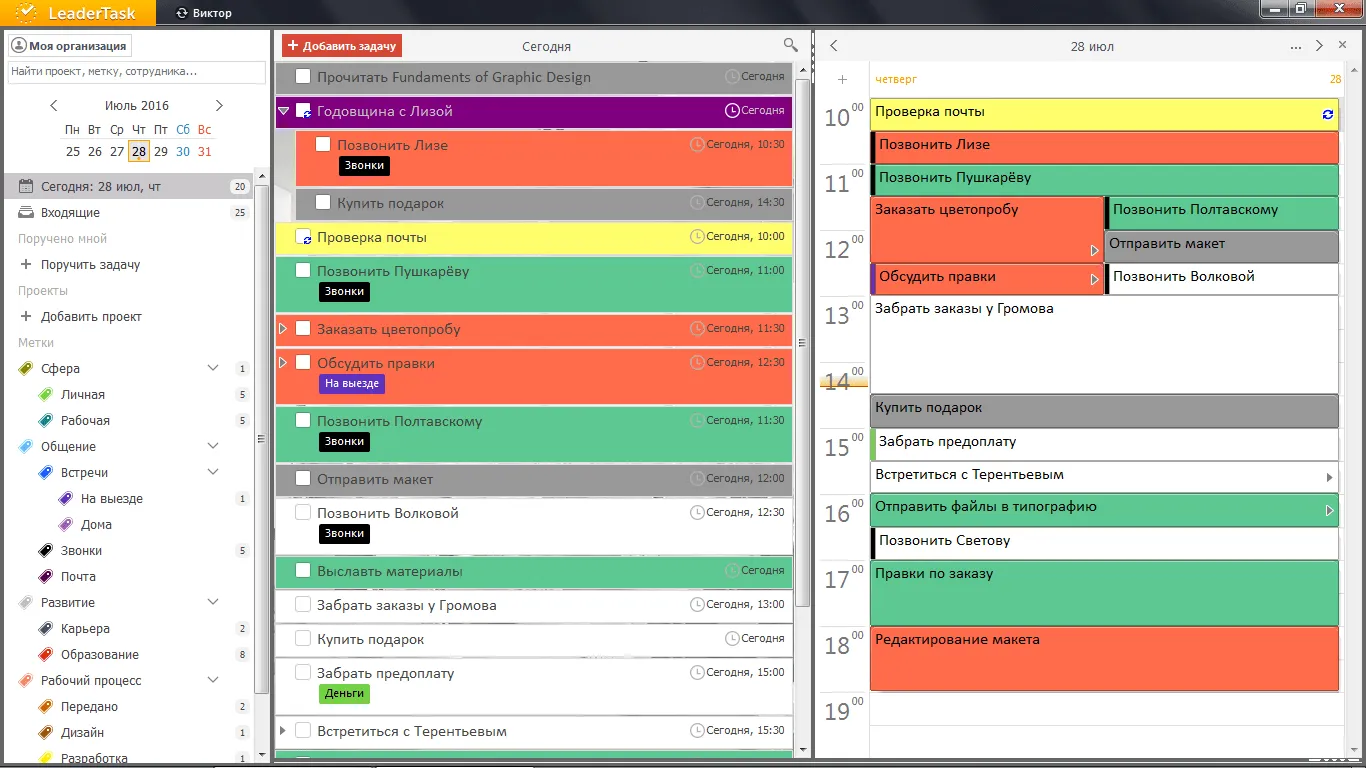Check off the Позвонить Лизе task
This screenshot has width=1366, height=768.
tap(323, 145)
